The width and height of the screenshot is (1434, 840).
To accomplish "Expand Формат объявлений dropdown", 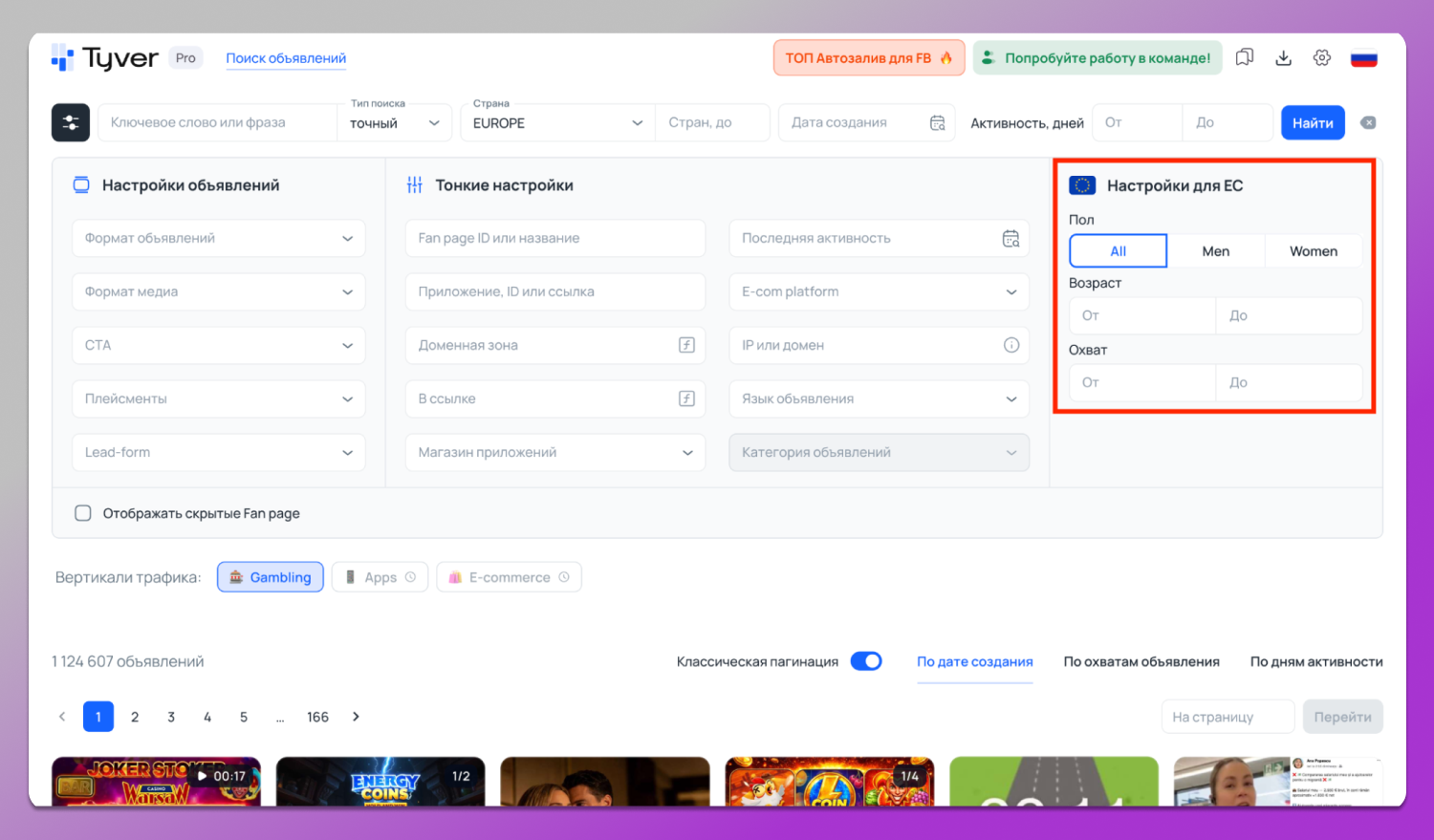I will [219, 238].
